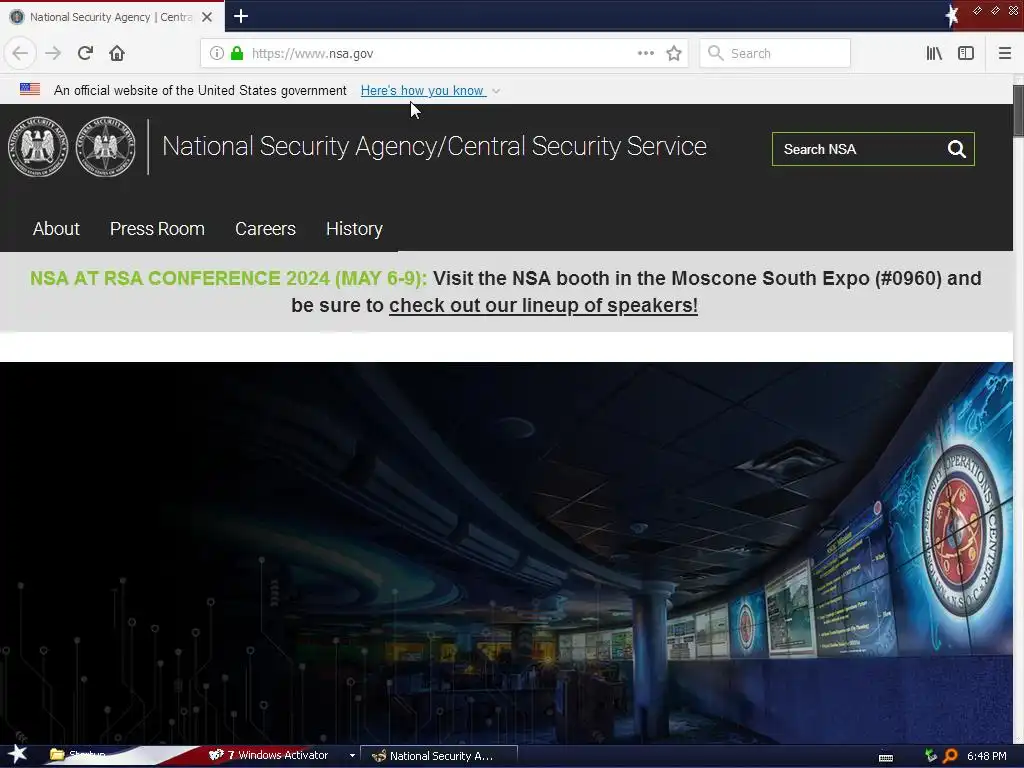This screenshot has height=768, width=1024.
Task: Click the National Security Agency seal logo
Action: (x=38, y=147)
